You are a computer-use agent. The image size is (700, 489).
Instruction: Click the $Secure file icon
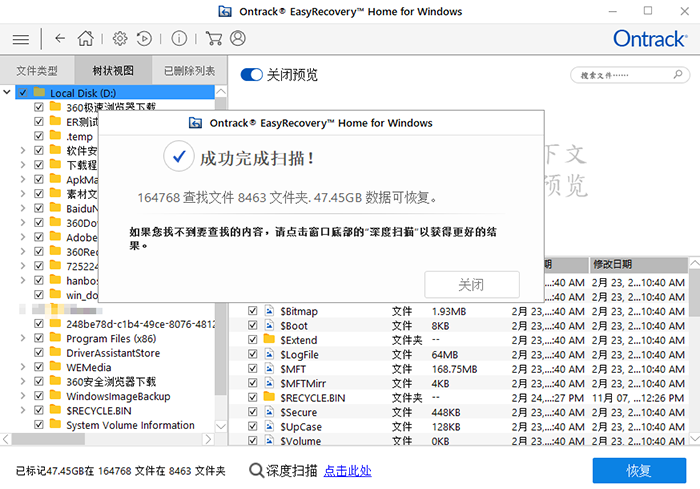point(269,412)
